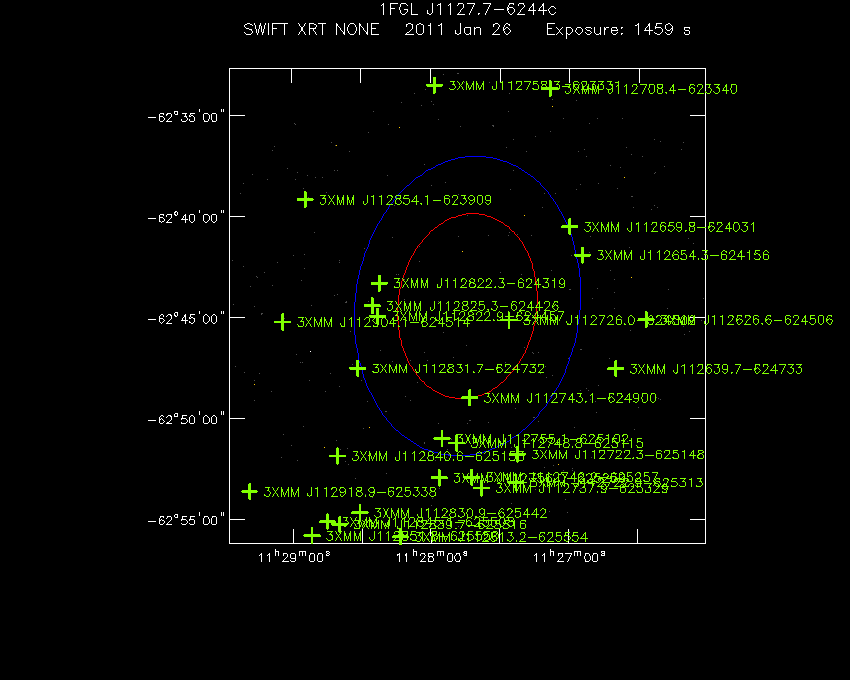The height and width of the screenshot is (680, 850).
Task: Select the SWIFT XRT NONE header text
Action: point(311,29)
